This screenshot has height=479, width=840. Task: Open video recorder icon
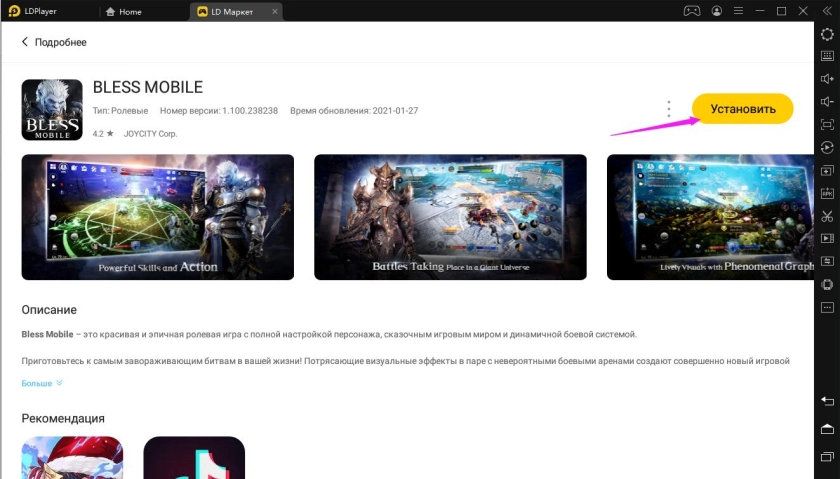(827, 238)
